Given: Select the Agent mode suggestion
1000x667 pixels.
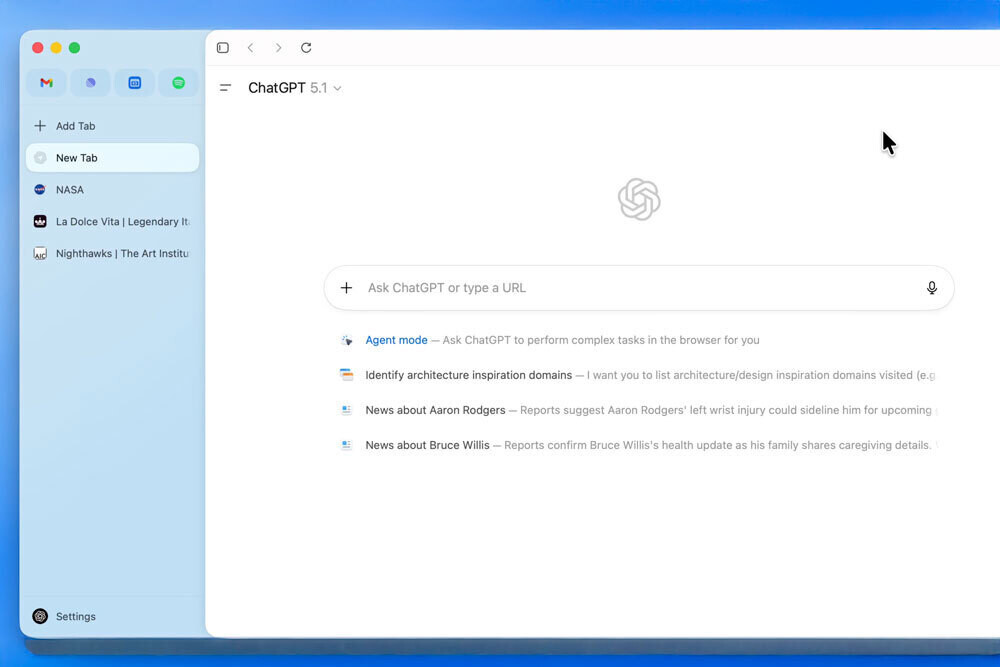Looking at the screenshot, I should point(396,340).
